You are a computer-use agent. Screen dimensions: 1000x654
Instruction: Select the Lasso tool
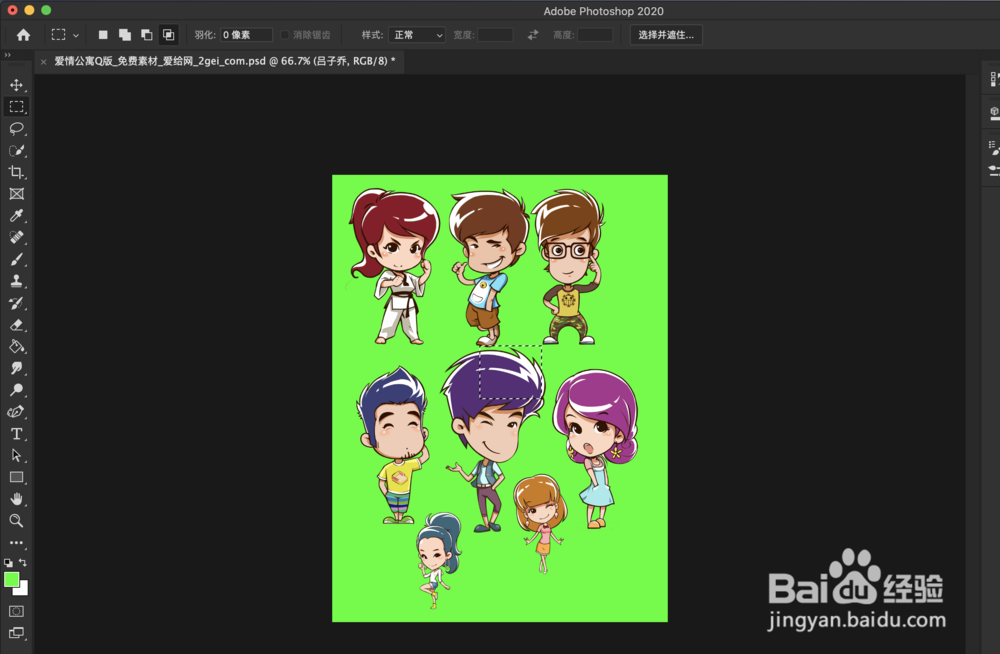click(16, 128)
